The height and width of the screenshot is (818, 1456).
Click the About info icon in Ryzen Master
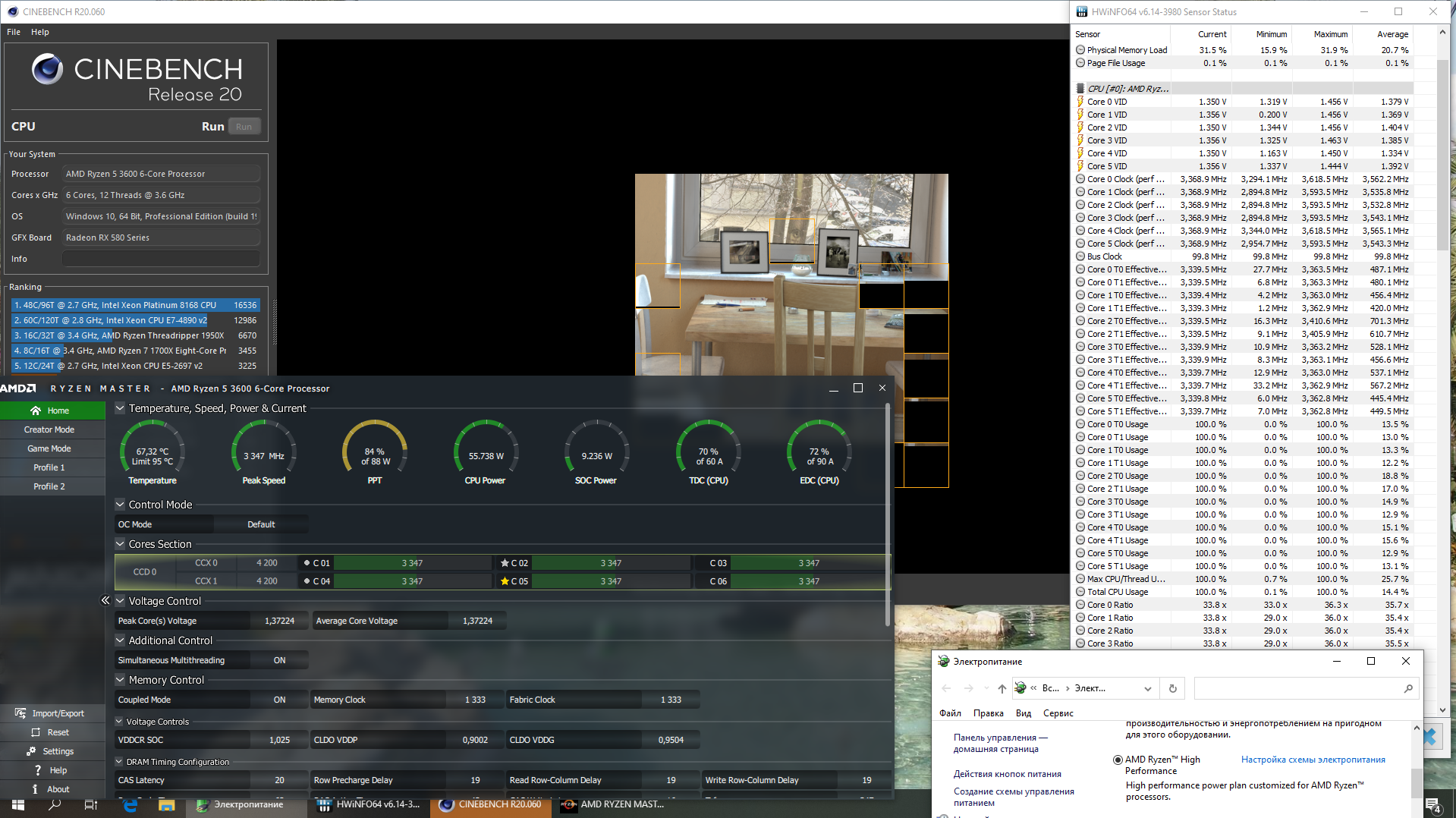click(35, 789)
